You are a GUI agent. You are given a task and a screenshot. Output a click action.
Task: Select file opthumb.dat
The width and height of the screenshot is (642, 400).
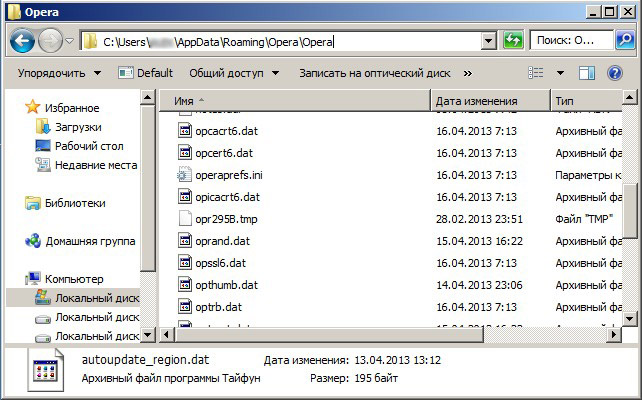tap(226, 285)
